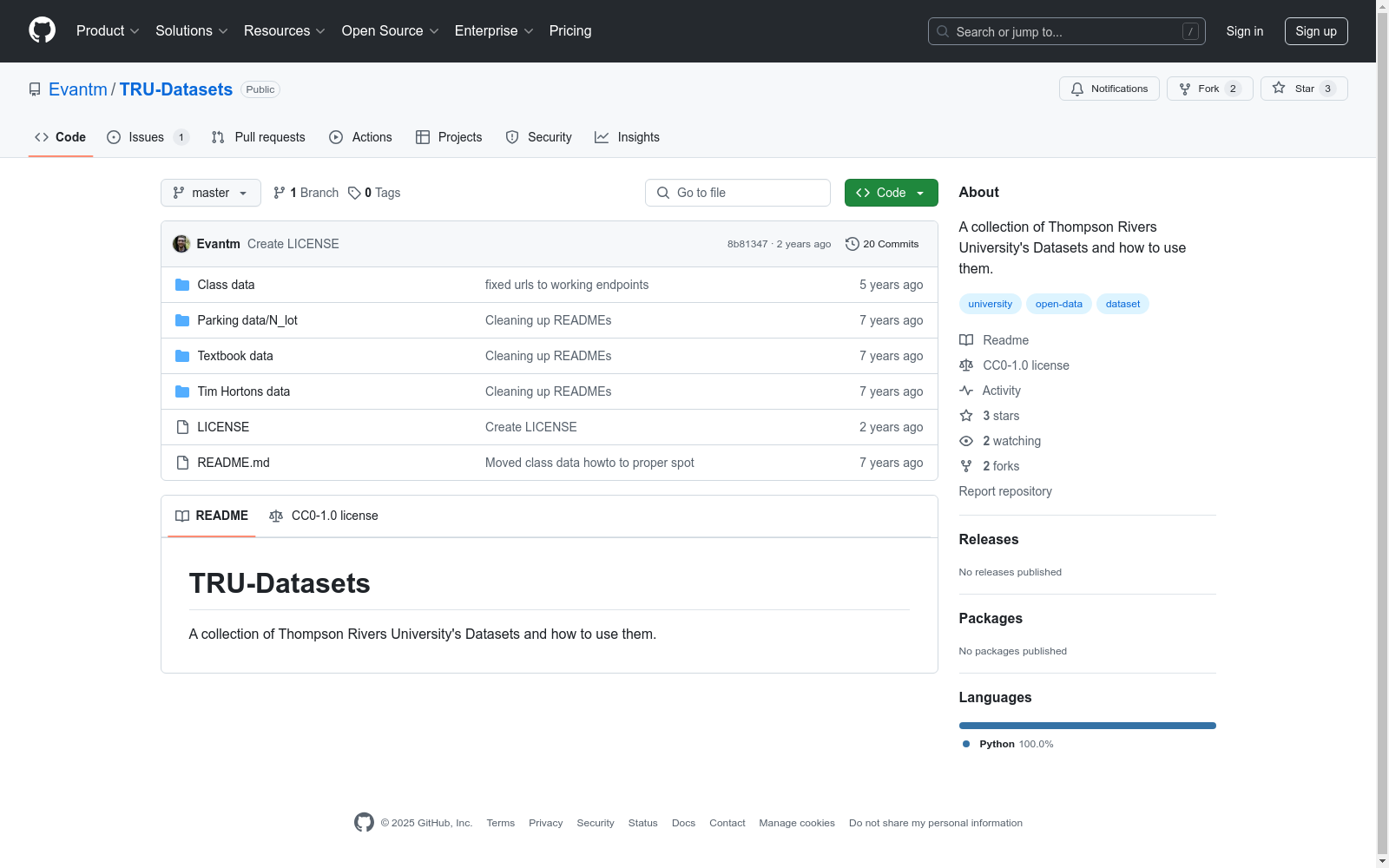Go to the Pricing page
This screenshot has width=1389, height=868.
pyautogui.click(x=570, y=30)
